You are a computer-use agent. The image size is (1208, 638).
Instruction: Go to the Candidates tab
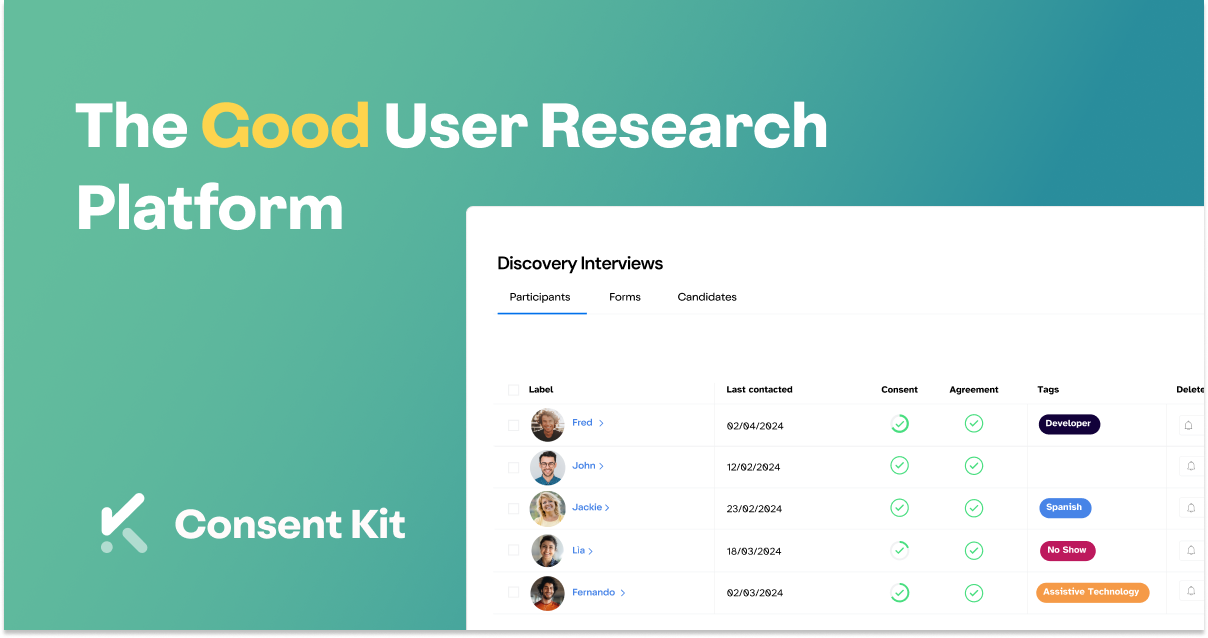click(707, 297)
